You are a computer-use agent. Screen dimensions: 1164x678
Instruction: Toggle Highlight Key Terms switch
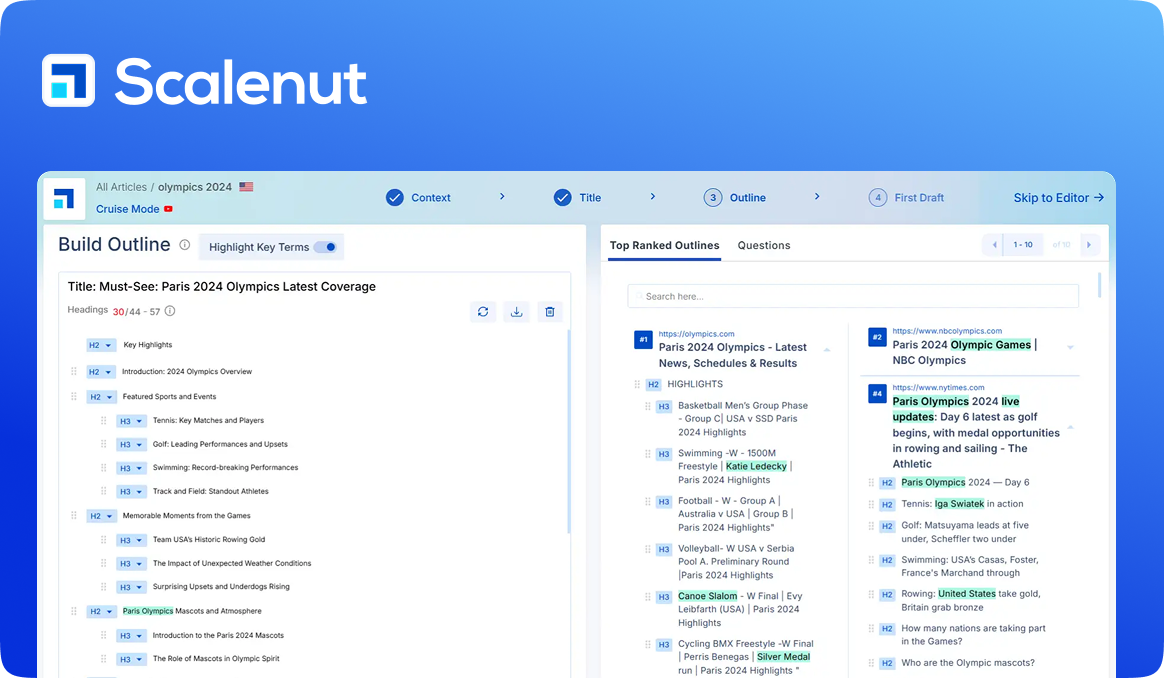tap(325, 247)
